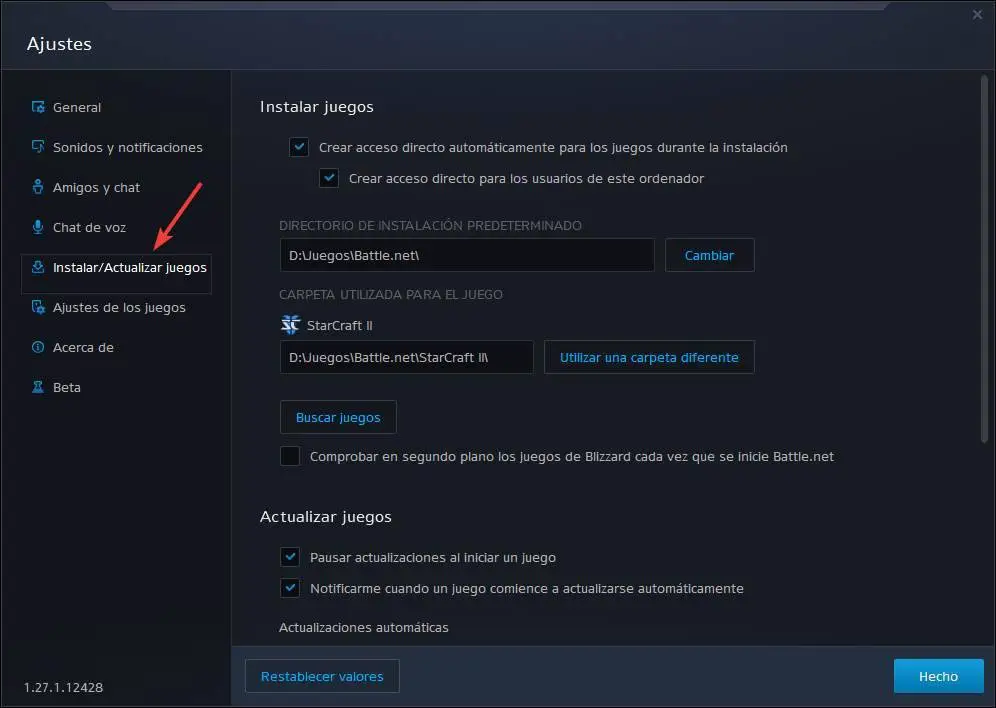Screen dimensions: 996x708
Task: Select the Chat de voz microphone icon
Action: click(40, 227)
